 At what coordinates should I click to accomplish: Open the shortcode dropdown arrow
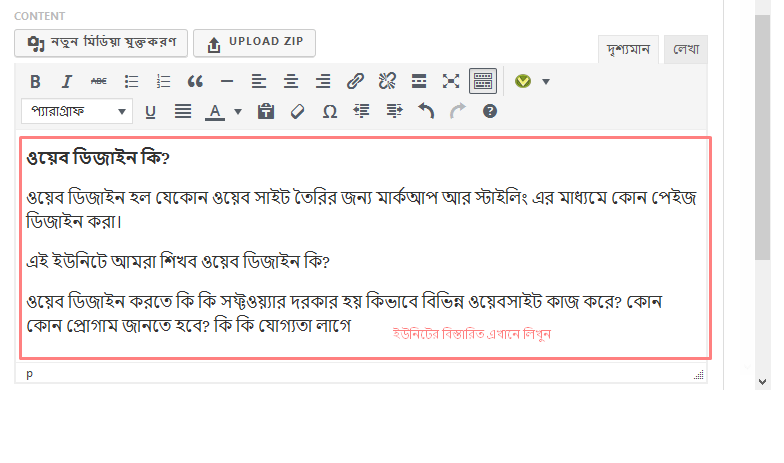tap(546, 82)
